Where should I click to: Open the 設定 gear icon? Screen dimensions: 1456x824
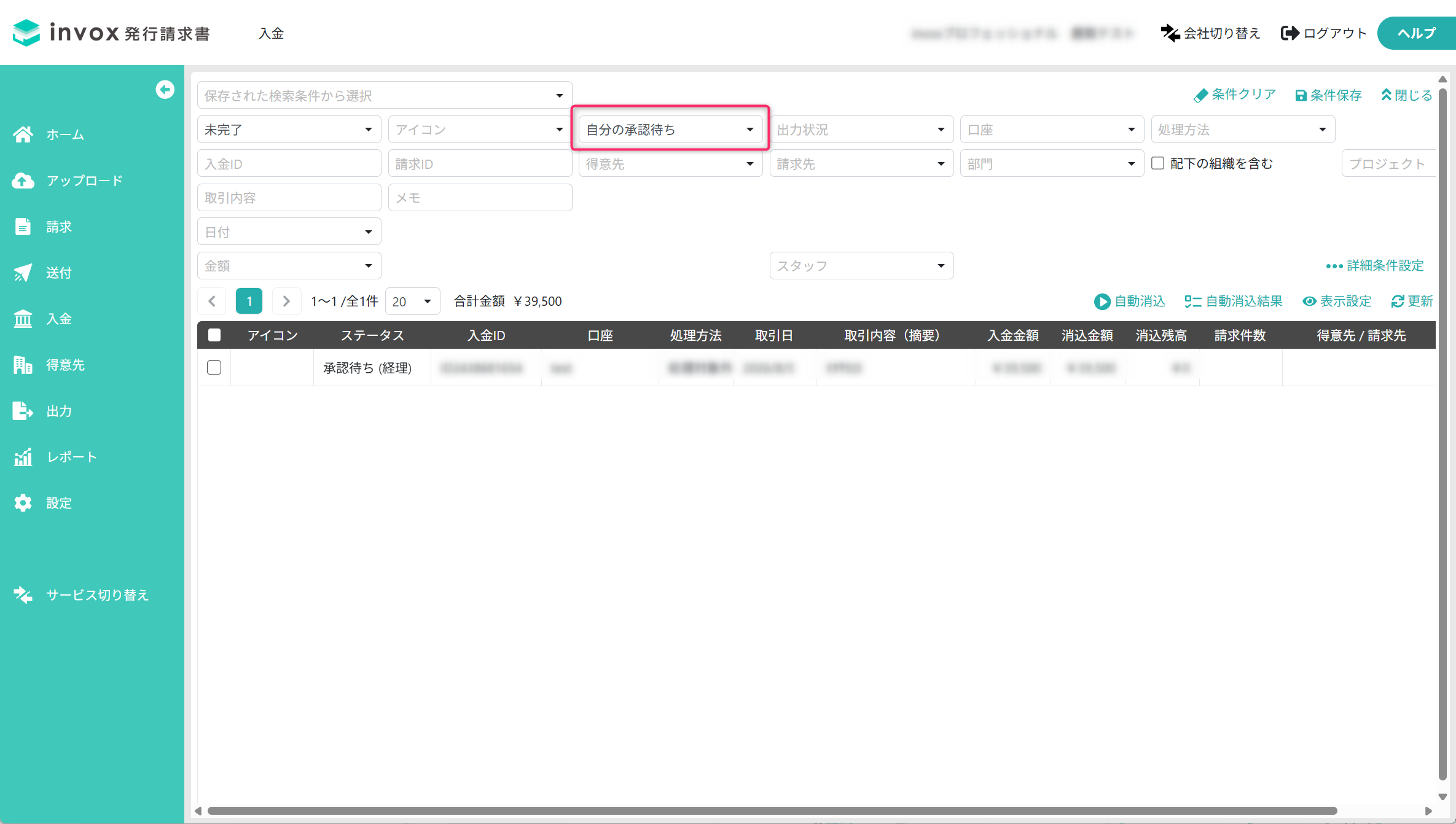[23, 503]
